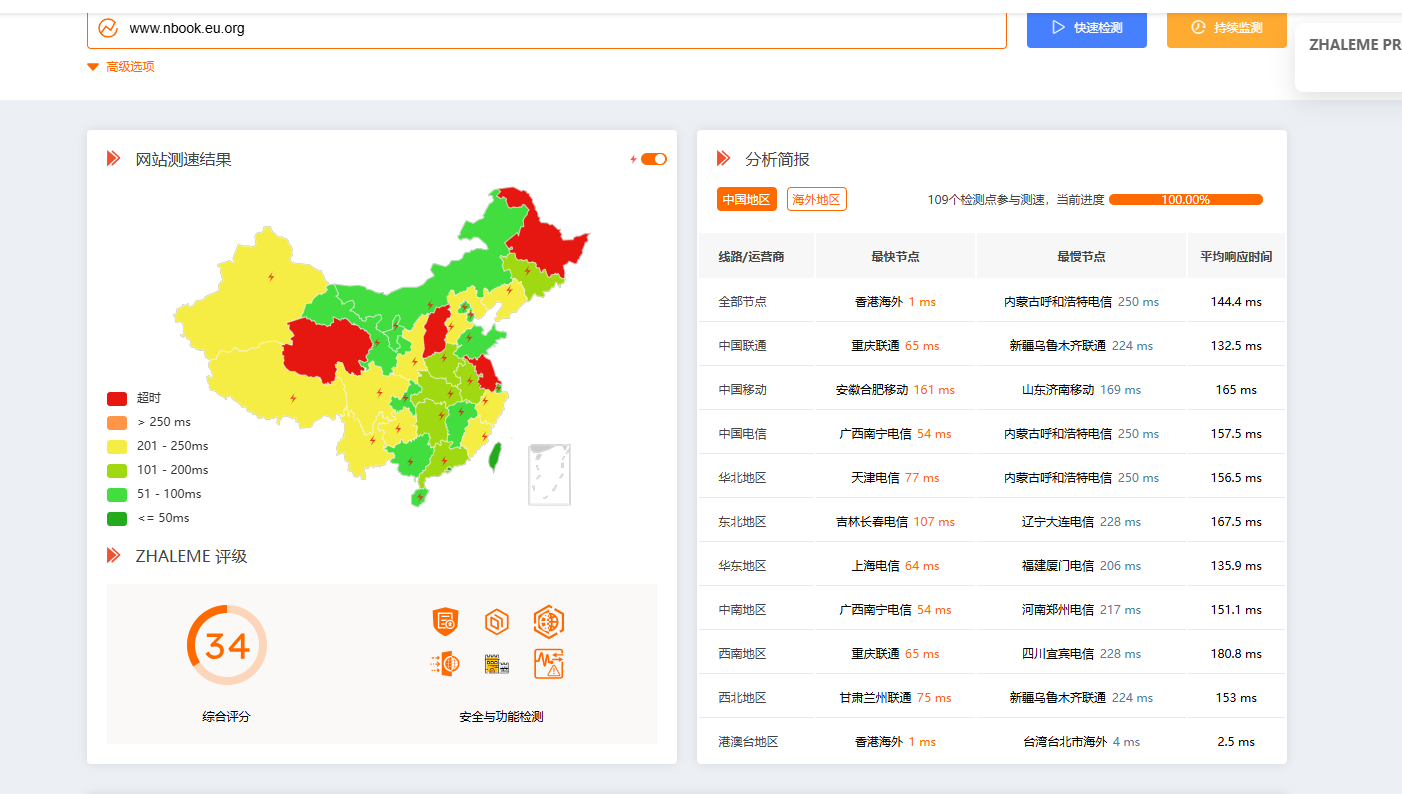Click the 最快节点 column header
Image resolution: width=1402 pixels, height=794 pixels.
(x=895, y=257)
